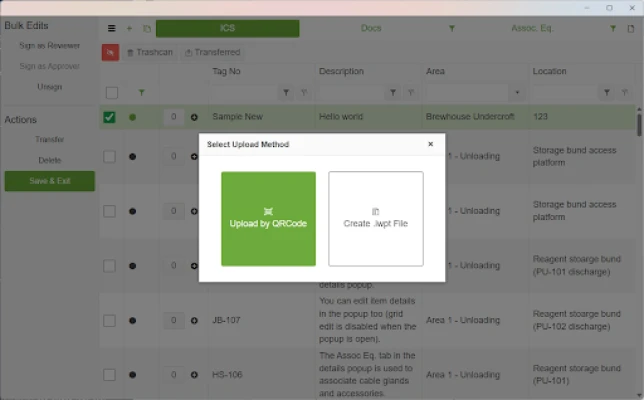Click the green filter icon beside Docs tab
The width and height of the screenshot is (644, 400).
click(451, 29)
